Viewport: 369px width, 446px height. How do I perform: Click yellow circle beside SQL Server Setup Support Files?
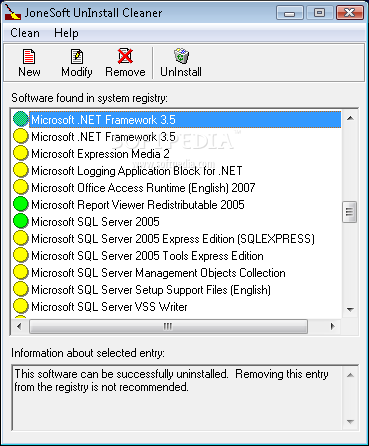(x=21, y=289)
